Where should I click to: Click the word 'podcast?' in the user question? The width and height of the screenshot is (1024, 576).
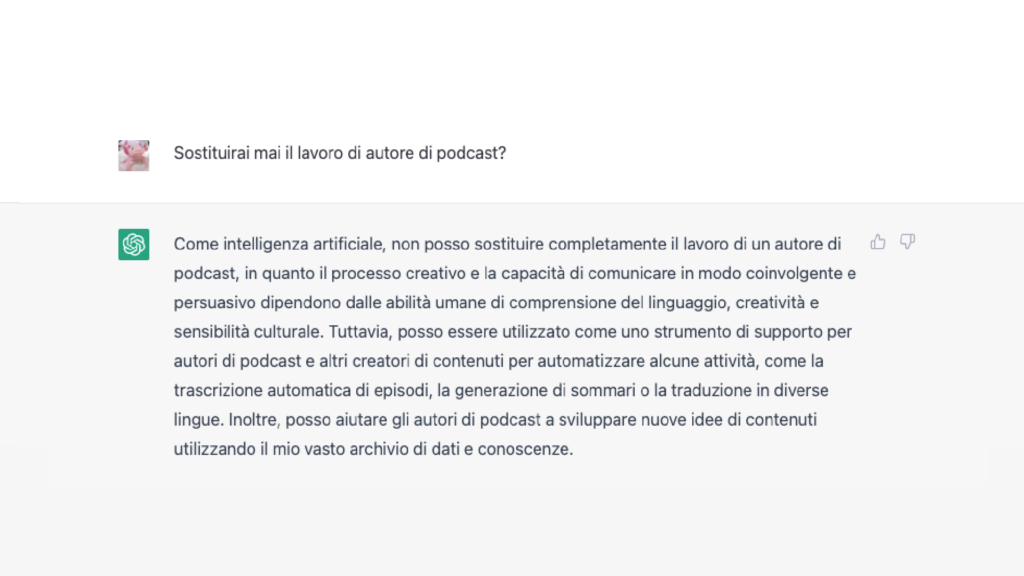click(472, 153)
